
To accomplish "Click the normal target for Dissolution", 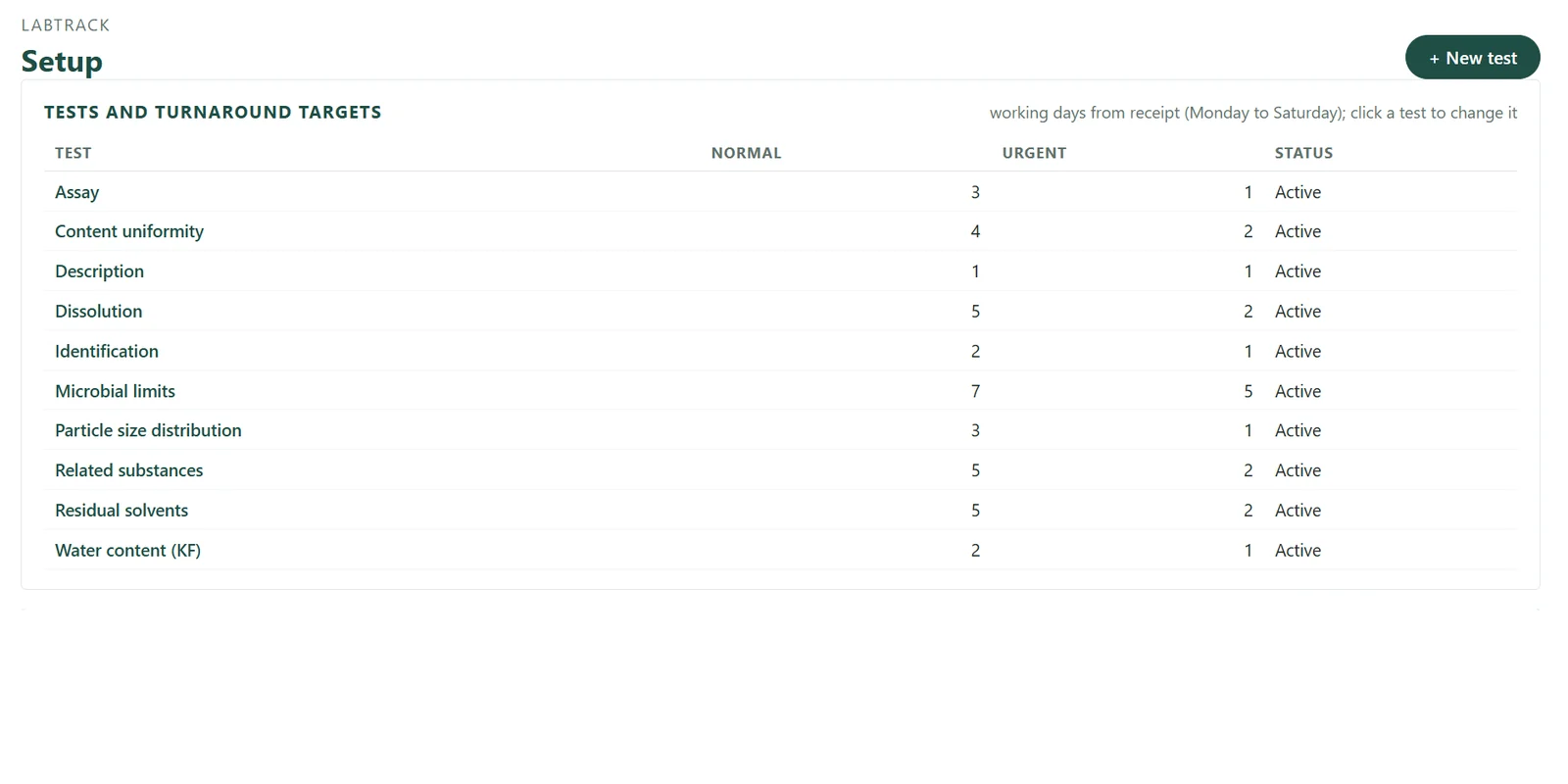I will 975,312.
